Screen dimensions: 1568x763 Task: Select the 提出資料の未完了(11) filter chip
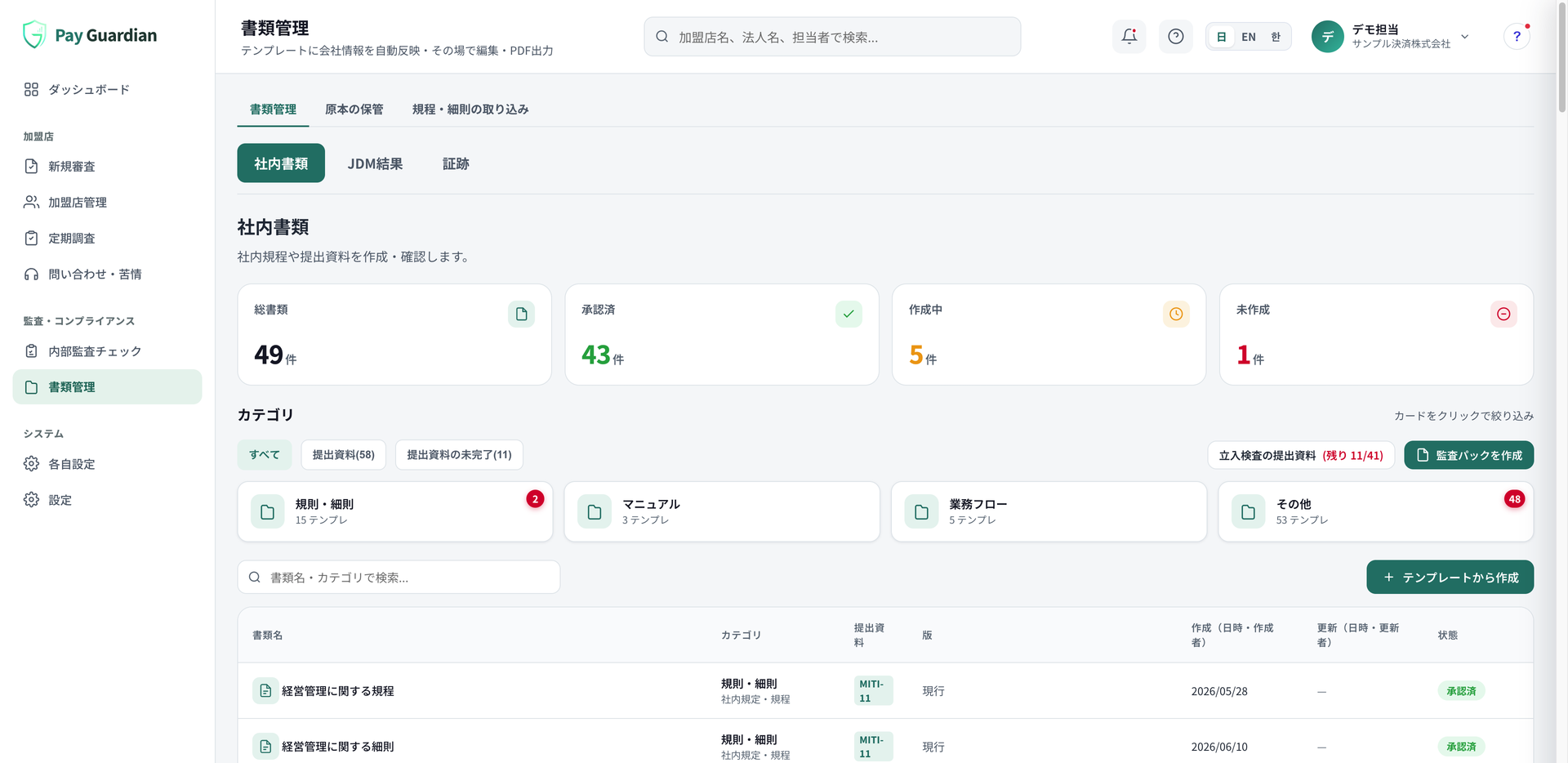pyautogui.click(x=459, y=455)
